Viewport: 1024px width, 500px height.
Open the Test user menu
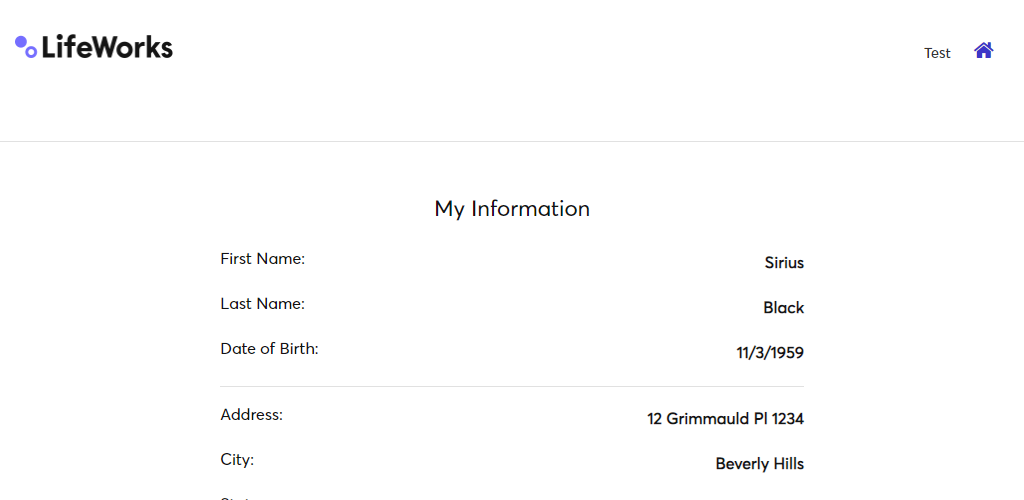coord(937,54)
